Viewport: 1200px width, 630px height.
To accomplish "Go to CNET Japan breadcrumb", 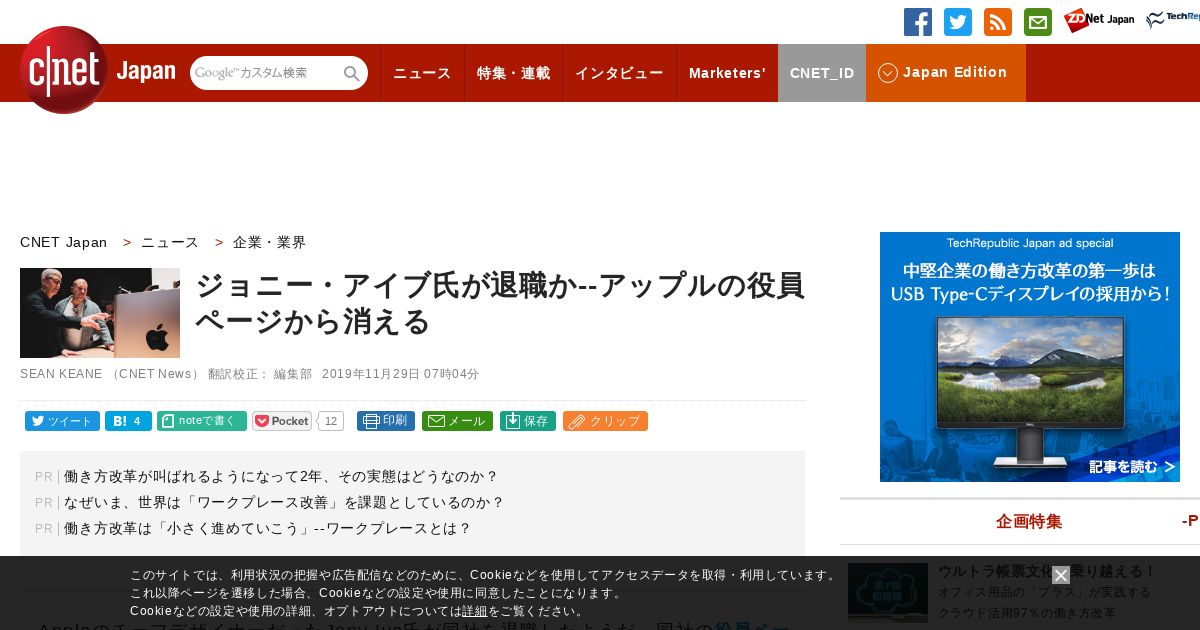I will click(63, 242).
